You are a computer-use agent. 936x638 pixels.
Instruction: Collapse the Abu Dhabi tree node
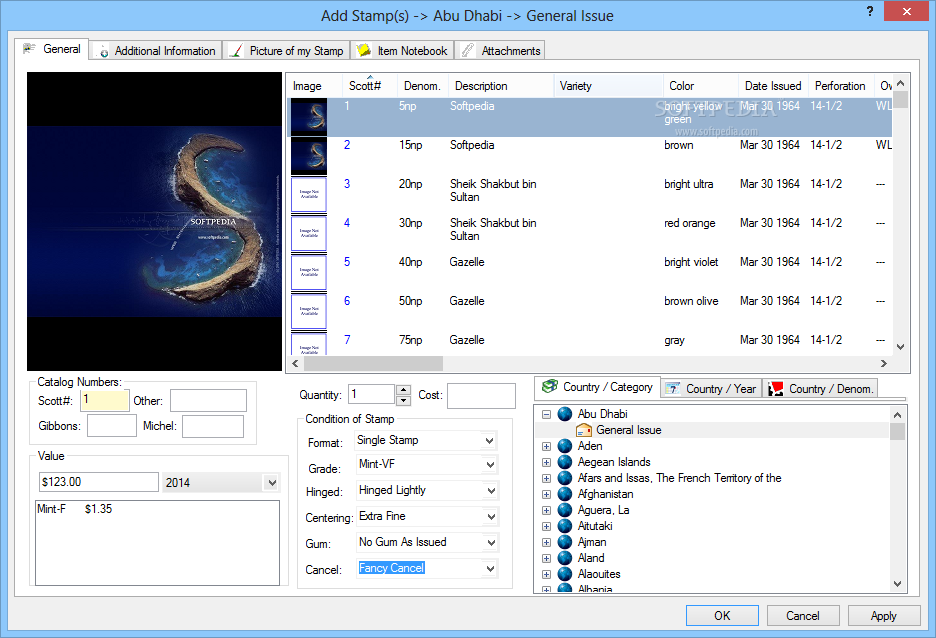pos(546,414)
